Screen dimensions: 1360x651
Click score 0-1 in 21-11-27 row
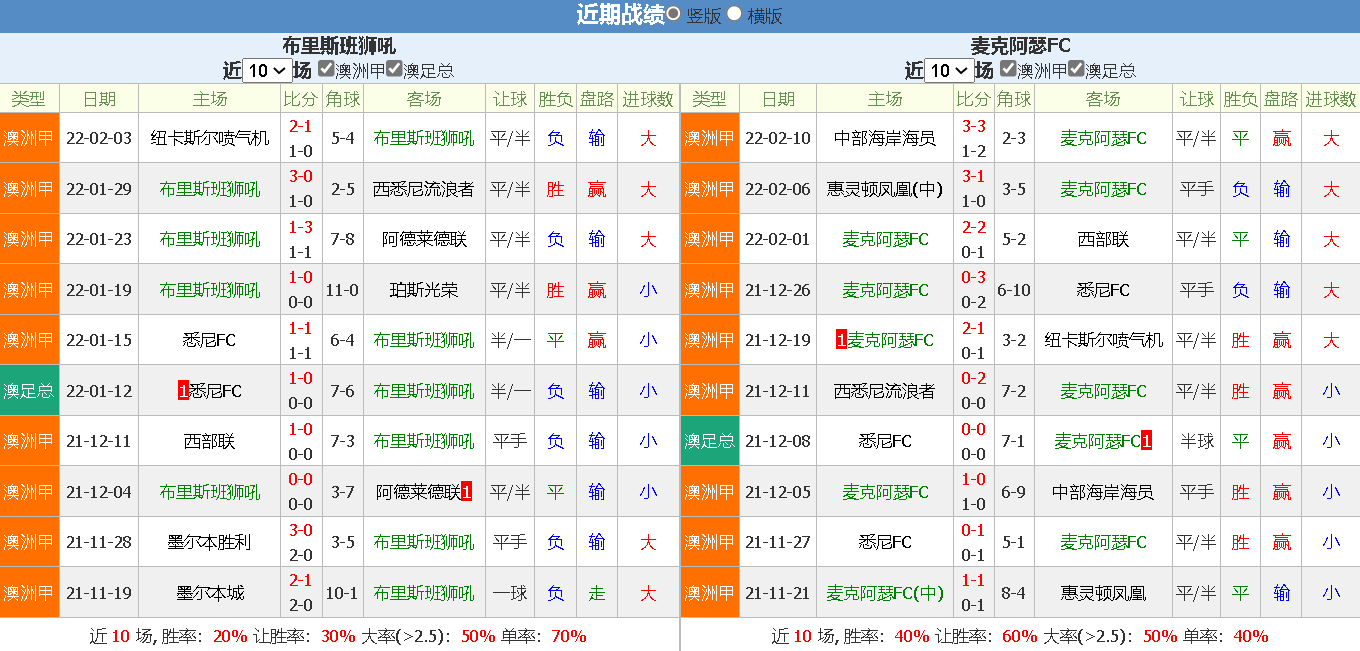click(974, 530)
